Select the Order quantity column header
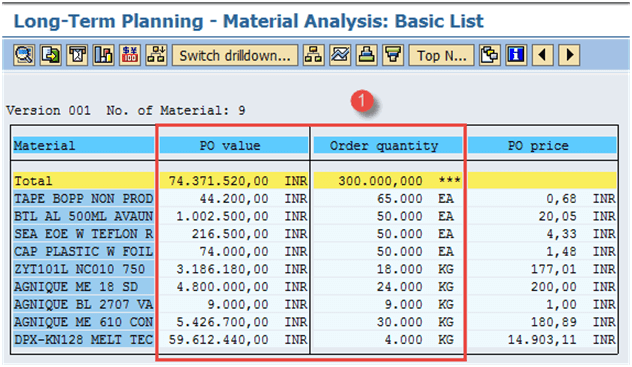 point(387,145)
